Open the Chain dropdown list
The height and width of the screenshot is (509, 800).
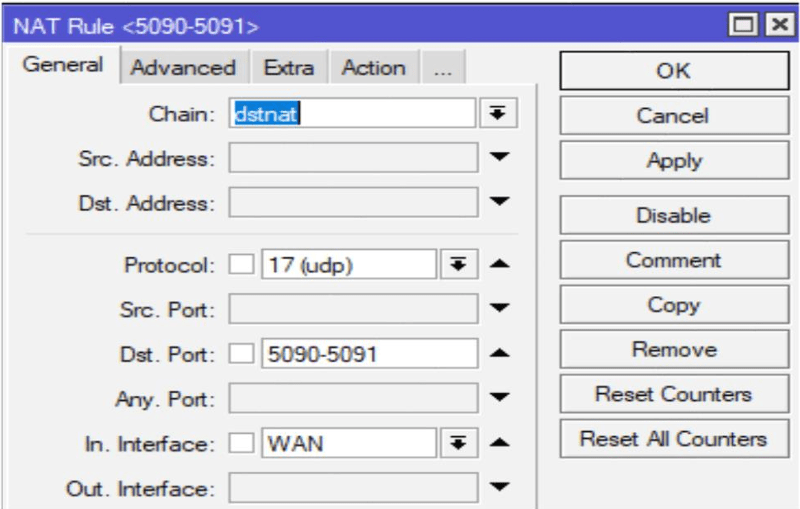496,114
